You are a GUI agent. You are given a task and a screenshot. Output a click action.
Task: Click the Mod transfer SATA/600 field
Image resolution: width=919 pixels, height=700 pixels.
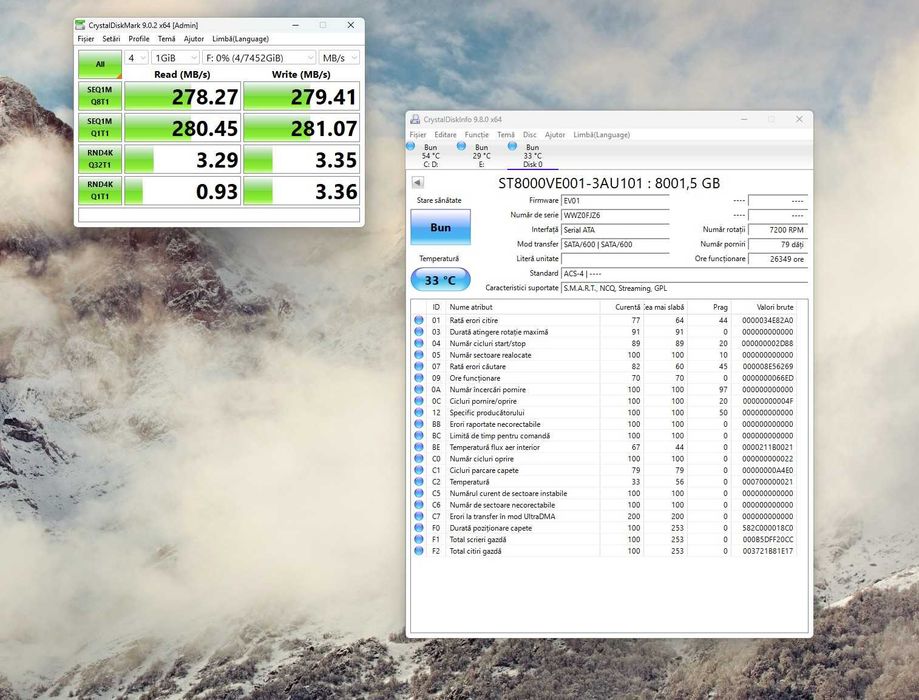point(615,244)
